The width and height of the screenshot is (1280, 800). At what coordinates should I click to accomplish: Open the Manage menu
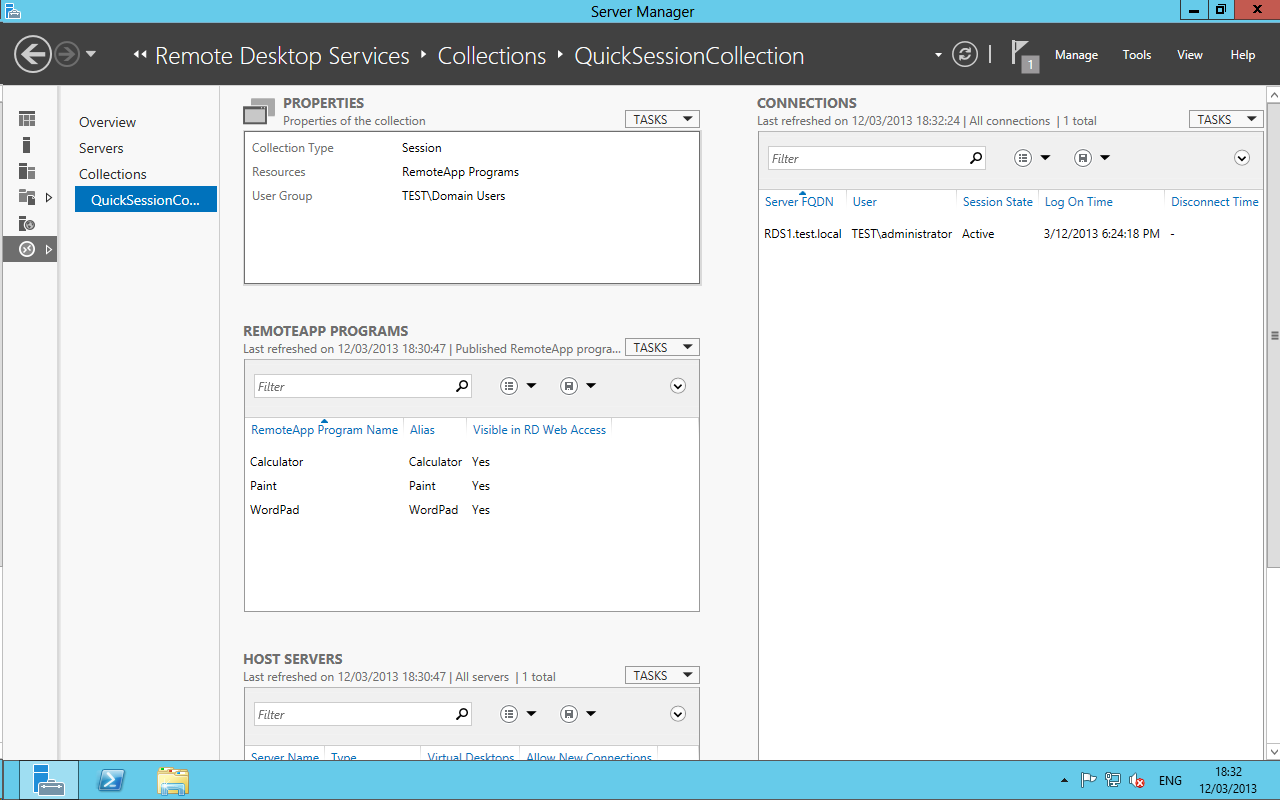coord(1076,55)
